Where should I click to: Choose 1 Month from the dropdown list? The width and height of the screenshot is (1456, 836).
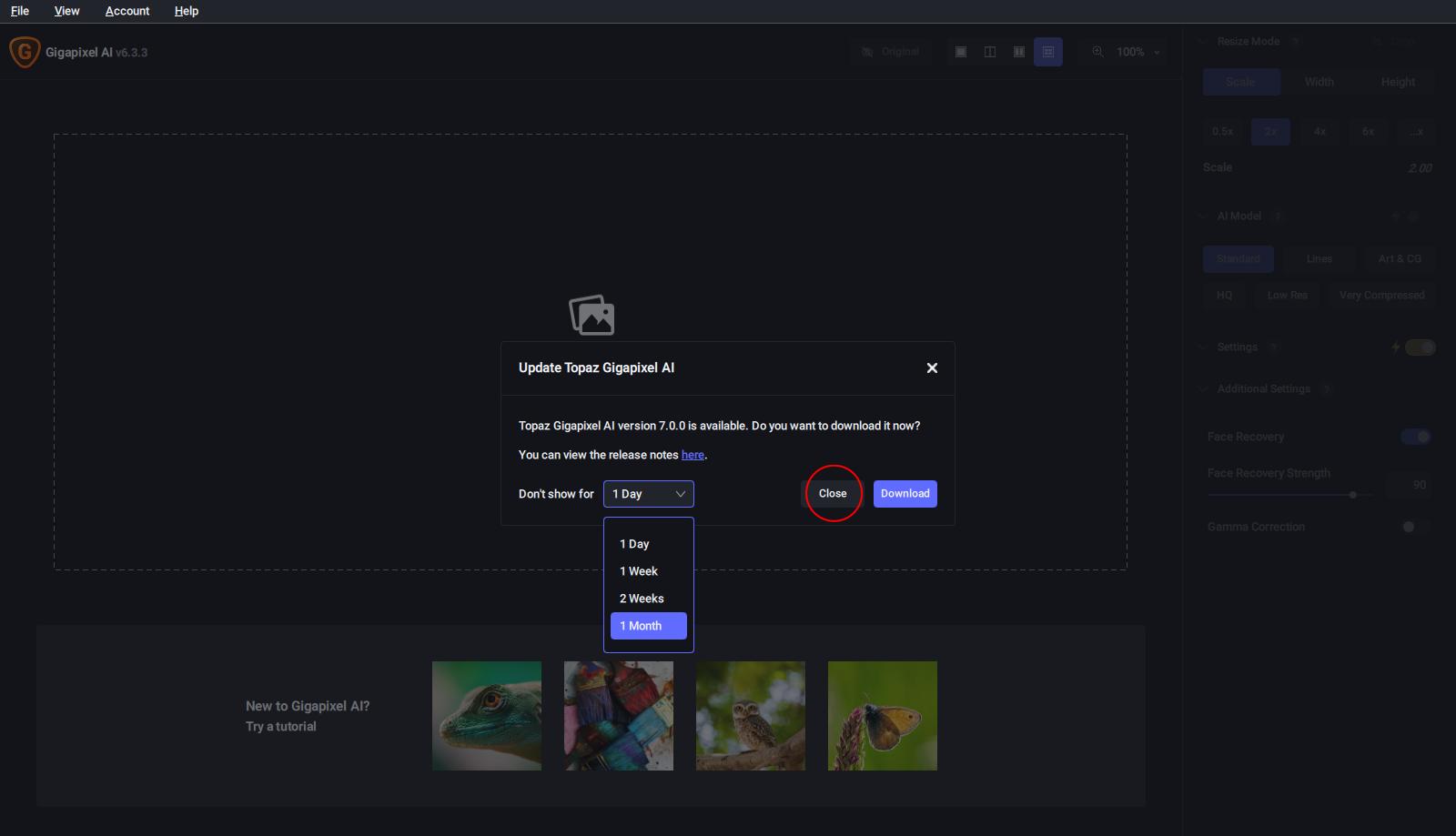coord(649,626)
